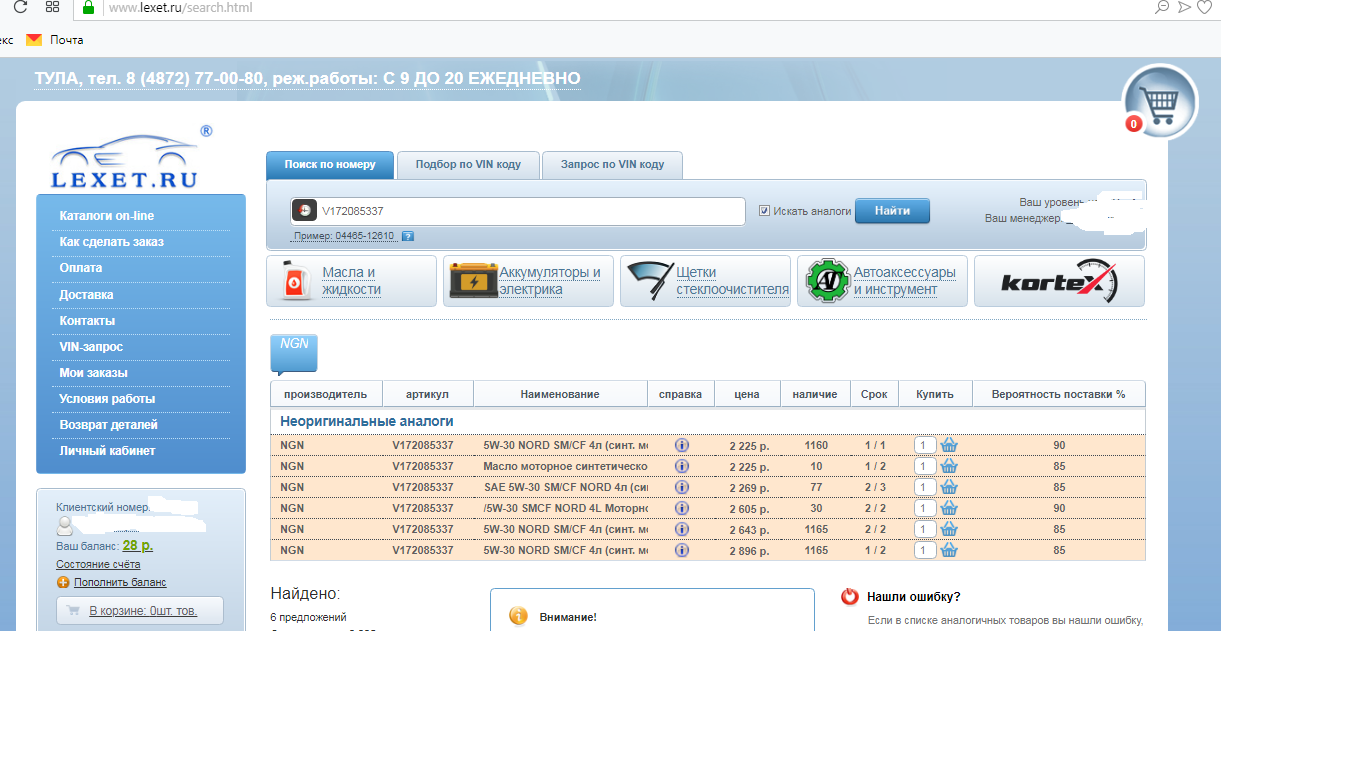Open Возврат деталей in the sidebar menu
The width and height of the screenshot is (1366, 768).
coord(108,425)
